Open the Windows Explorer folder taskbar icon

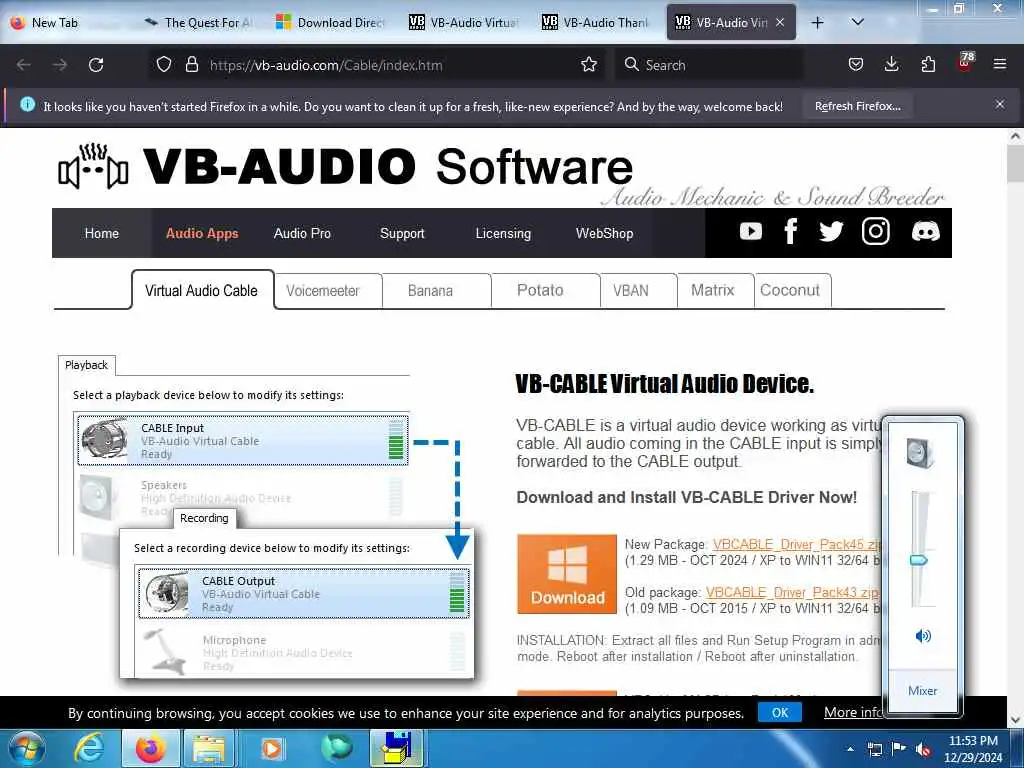(210, 748)
